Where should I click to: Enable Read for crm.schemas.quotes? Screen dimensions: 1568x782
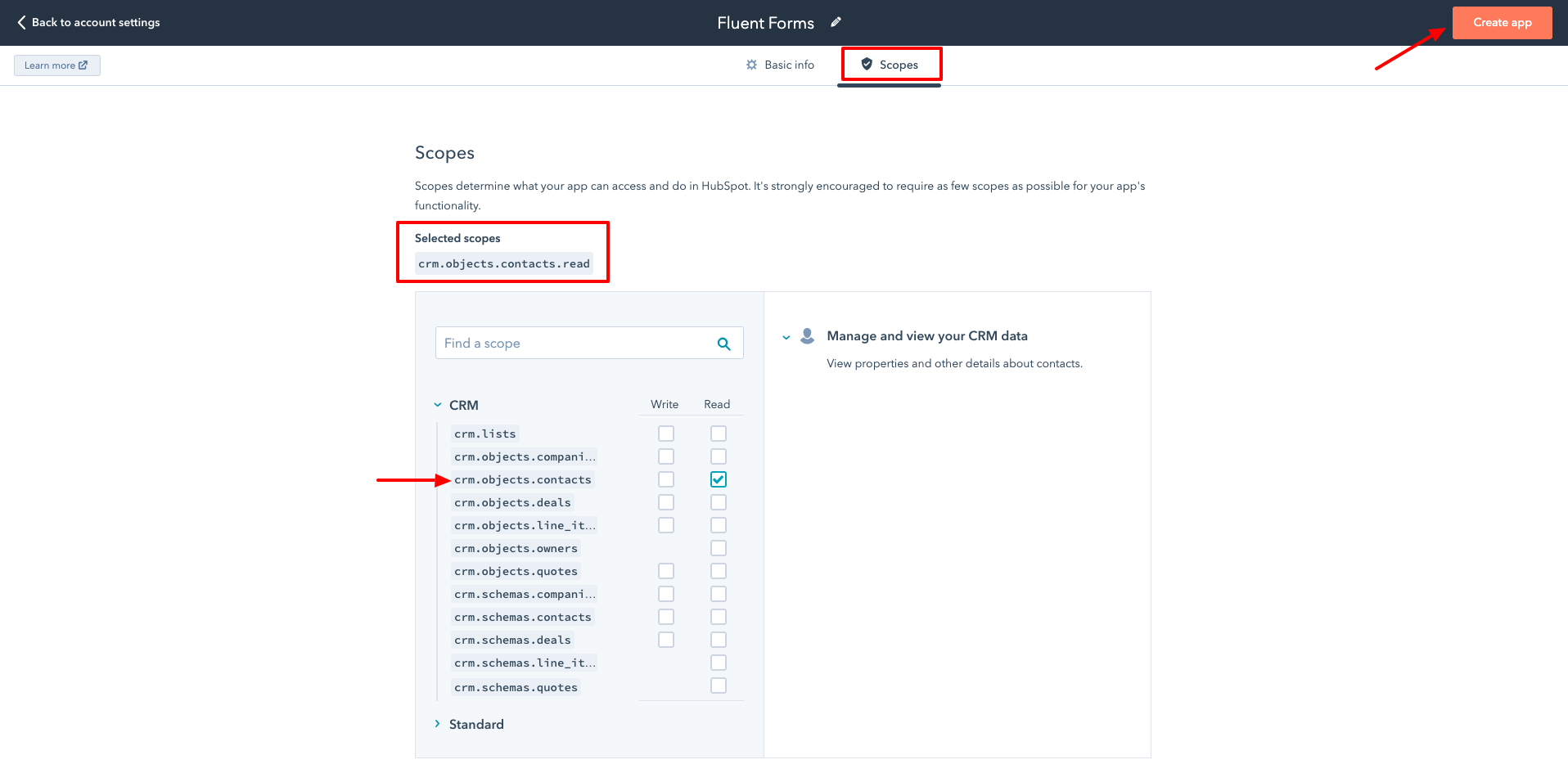point(719,685)
